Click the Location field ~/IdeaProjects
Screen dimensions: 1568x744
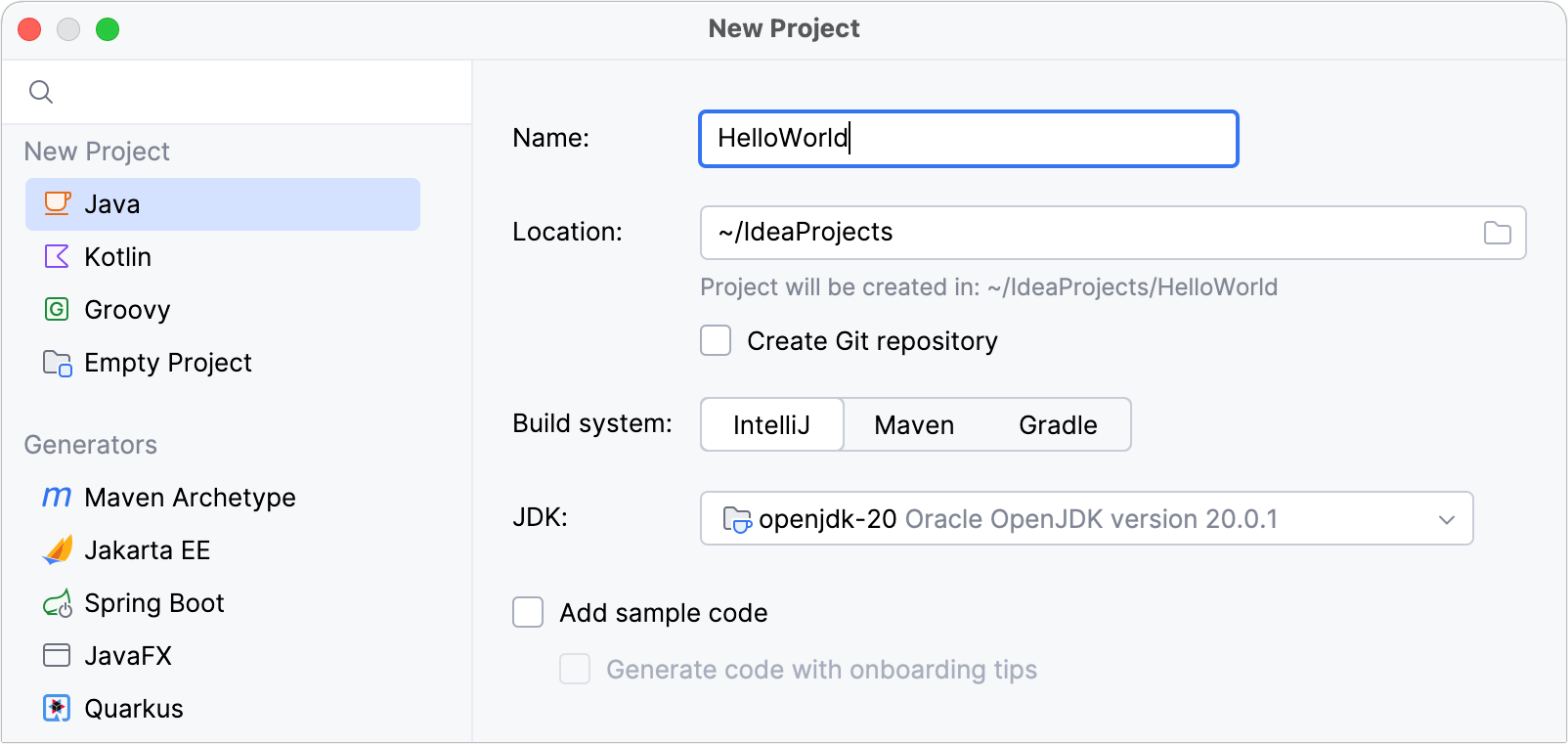point(1112,233)
